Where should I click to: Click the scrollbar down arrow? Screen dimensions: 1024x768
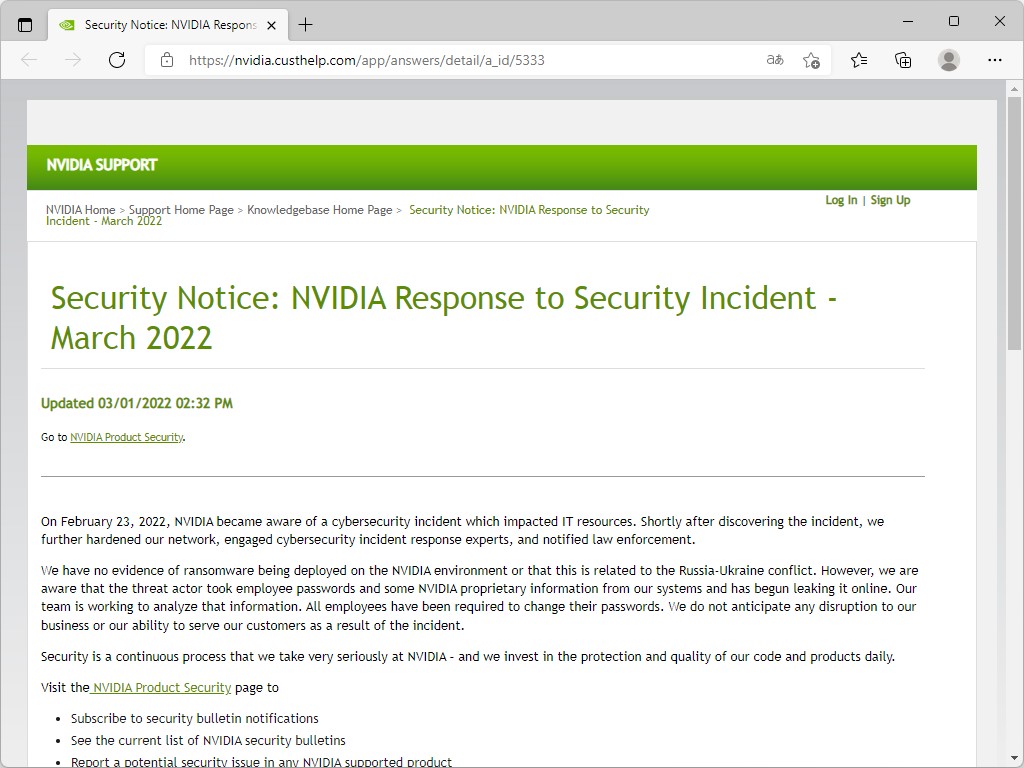[1014, 760]
